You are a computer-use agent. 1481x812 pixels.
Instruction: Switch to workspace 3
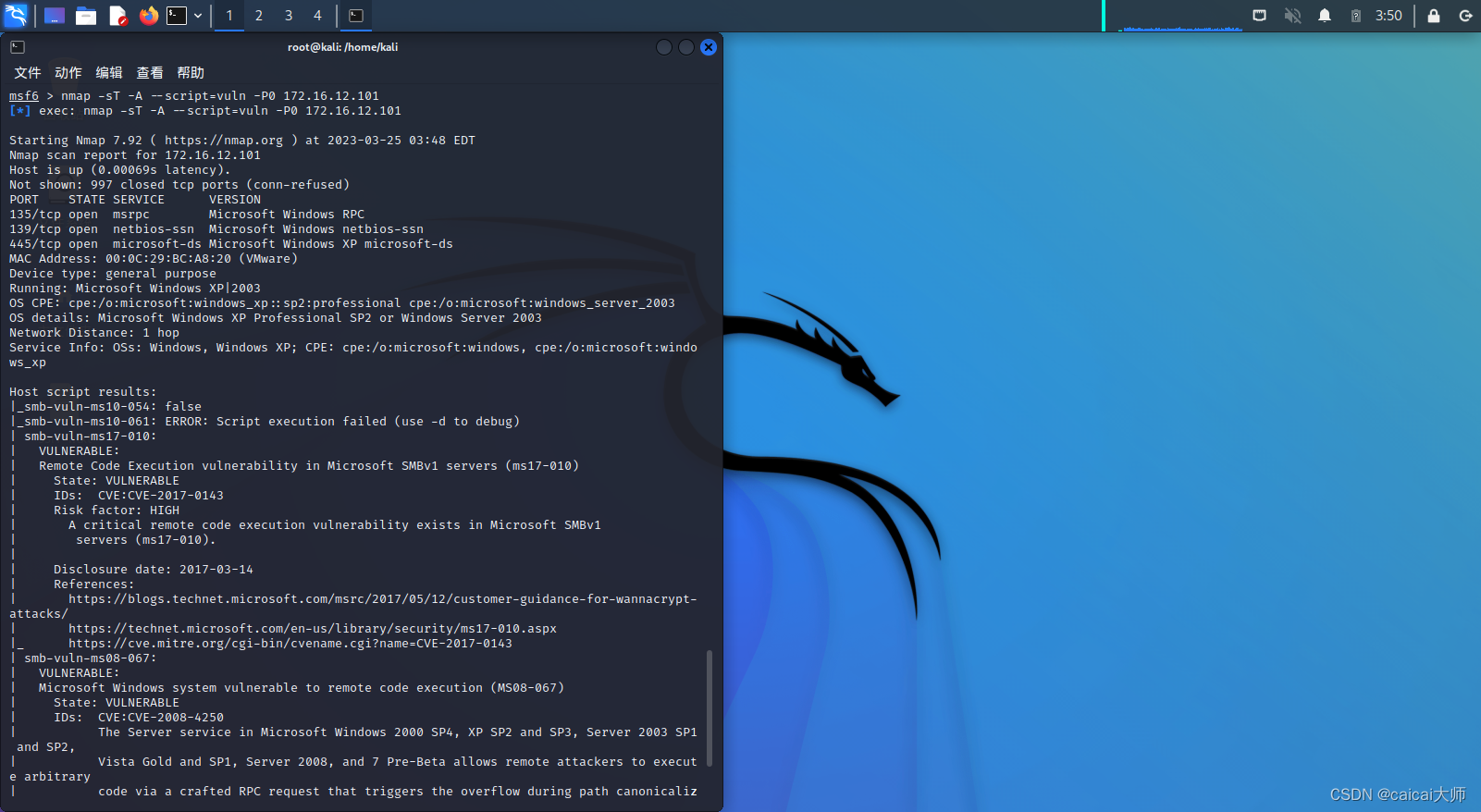(289, 16)
